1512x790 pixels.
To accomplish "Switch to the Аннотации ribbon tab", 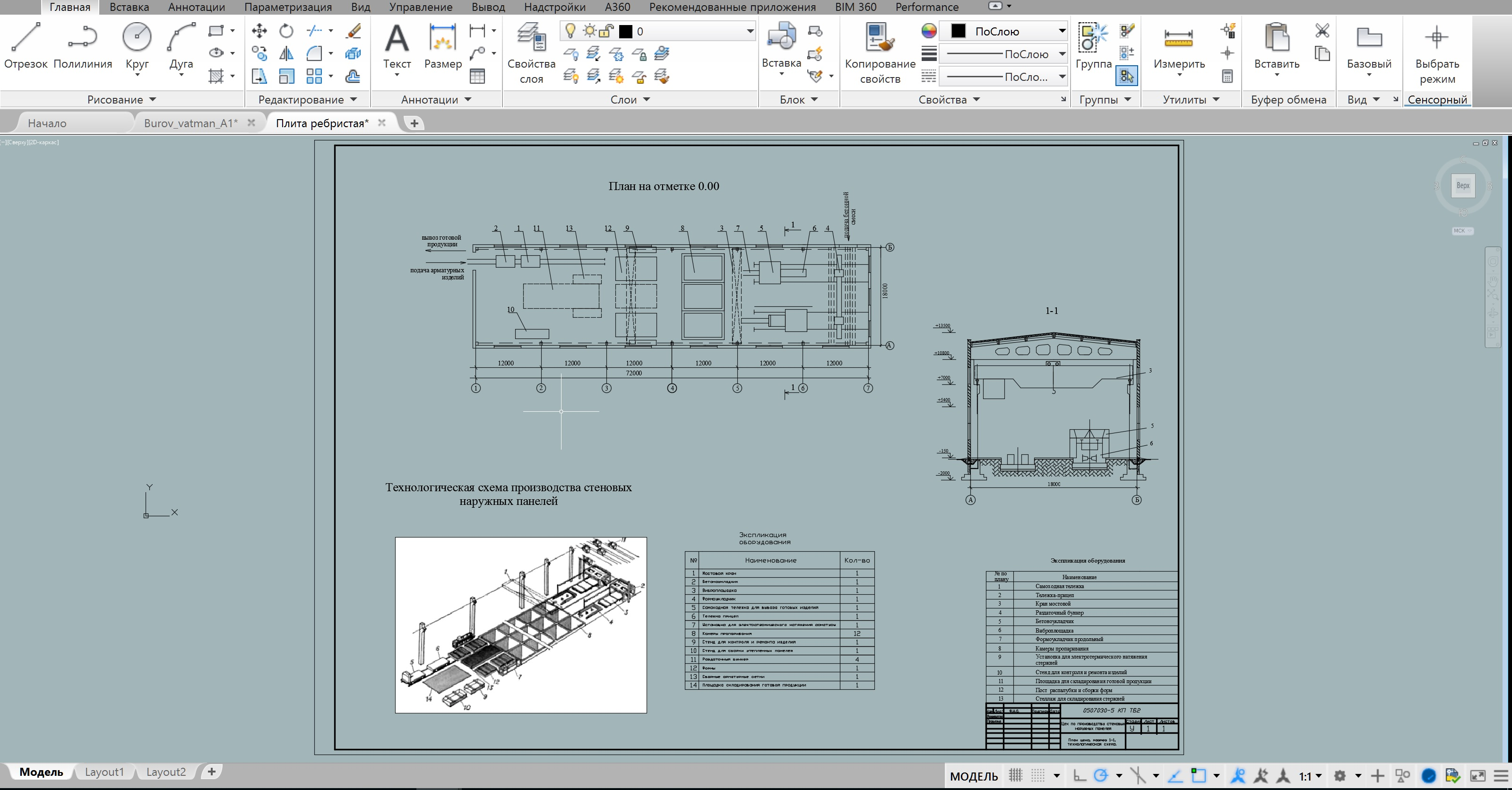I will (x=196, y=7).
